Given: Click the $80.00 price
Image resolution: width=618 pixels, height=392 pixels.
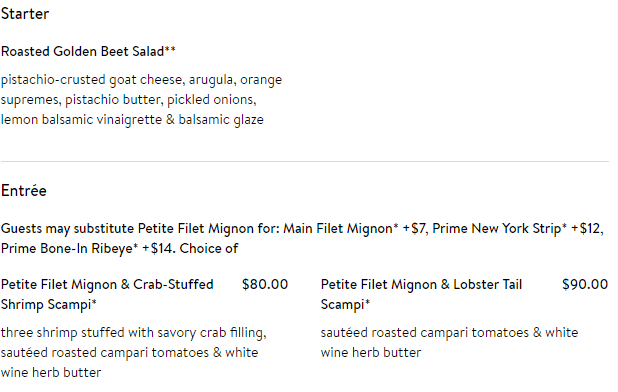Looking at the screenshot, I should 265,284.
